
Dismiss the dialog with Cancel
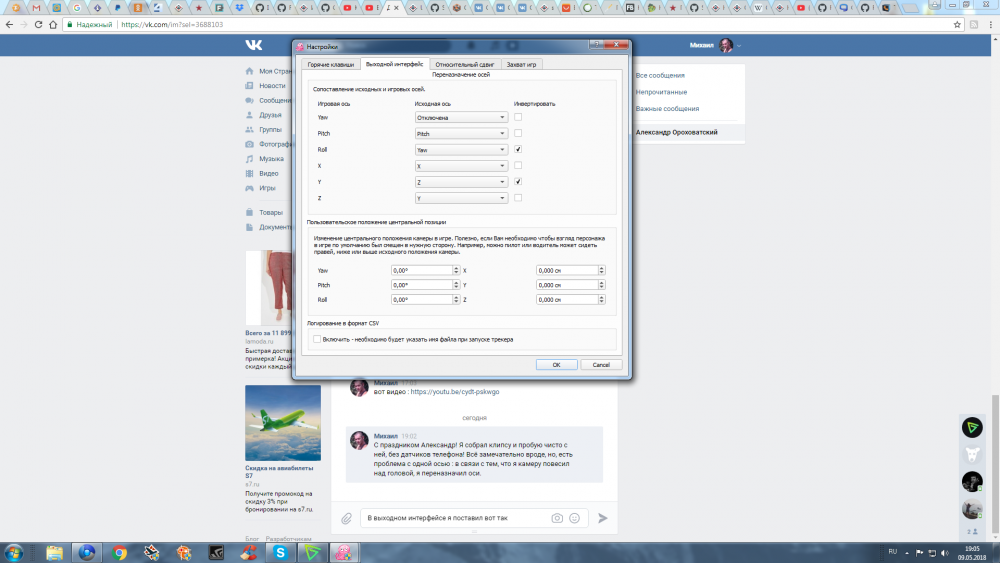(x=601, y=365)
